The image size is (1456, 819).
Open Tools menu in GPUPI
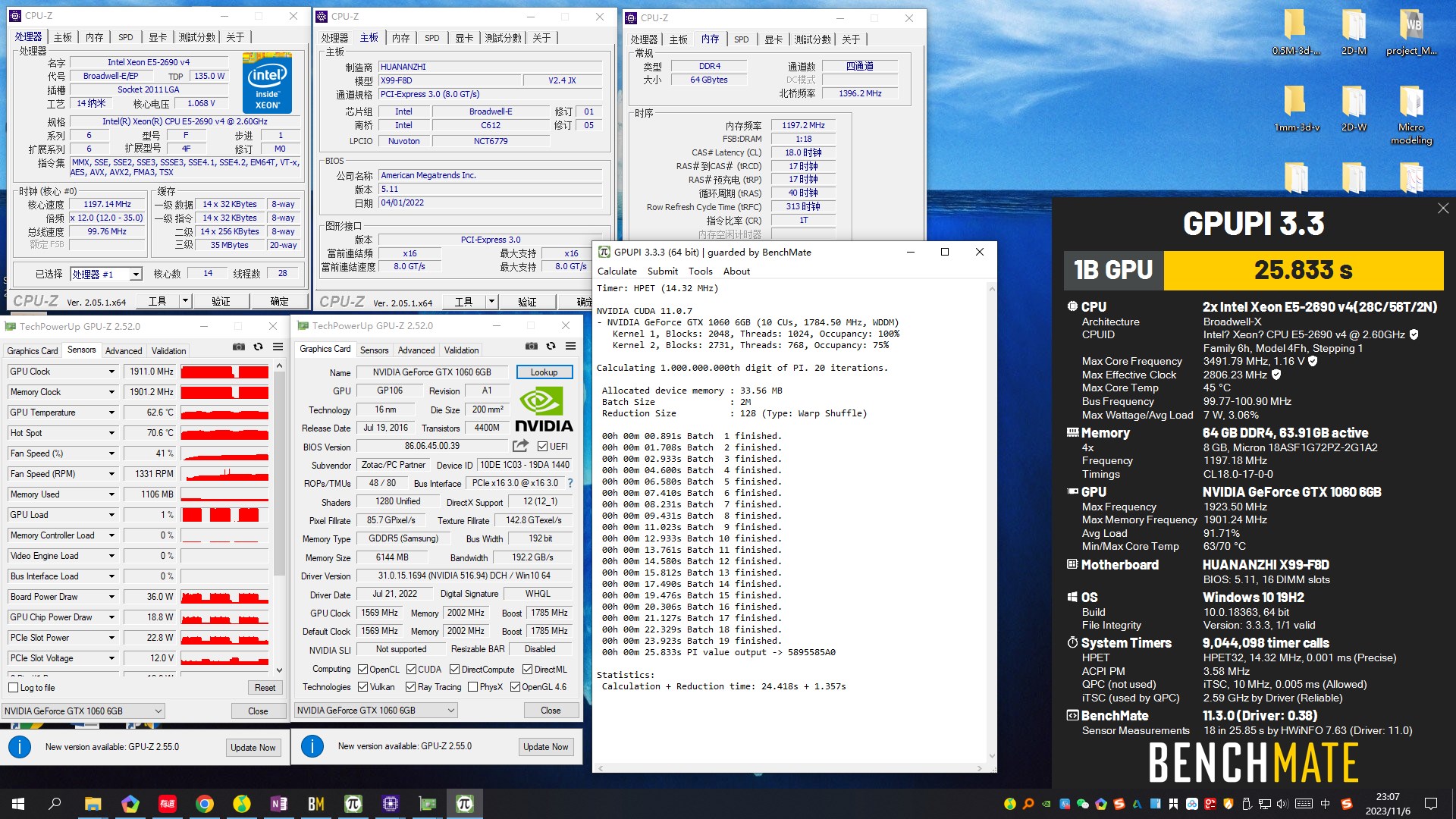tap(701, 271)
